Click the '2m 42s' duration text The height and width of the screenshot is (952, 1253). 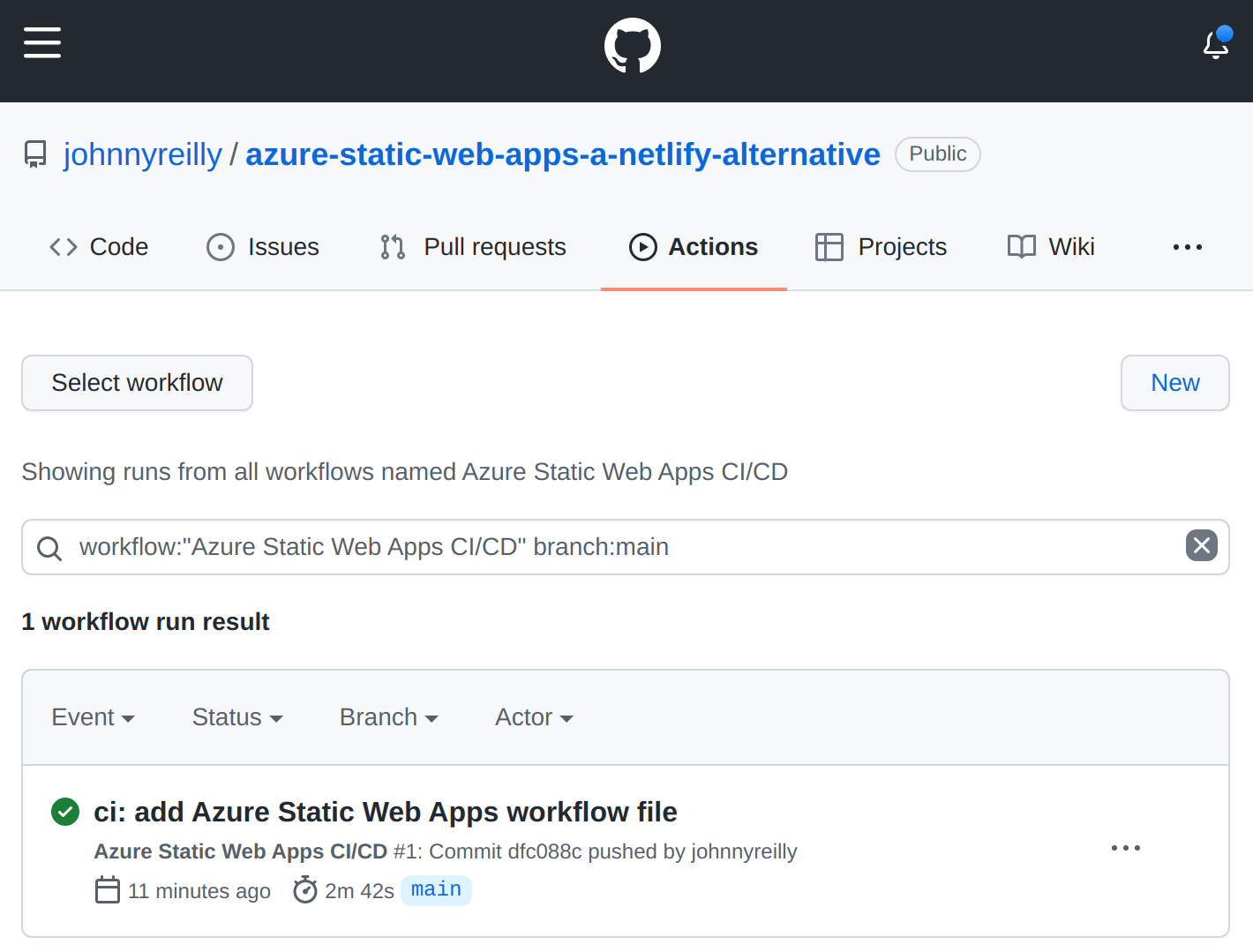pyautogui.click(x=359, y=891)
